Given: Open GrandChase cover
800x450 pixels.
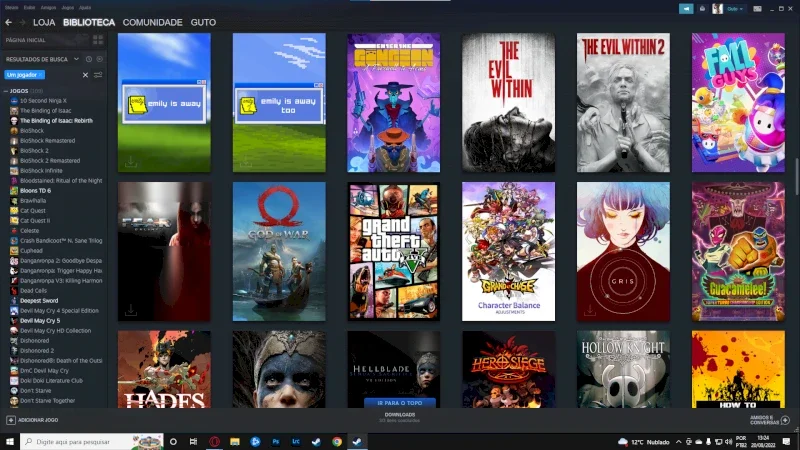Looking at the screenshot, I should [509, 252].
